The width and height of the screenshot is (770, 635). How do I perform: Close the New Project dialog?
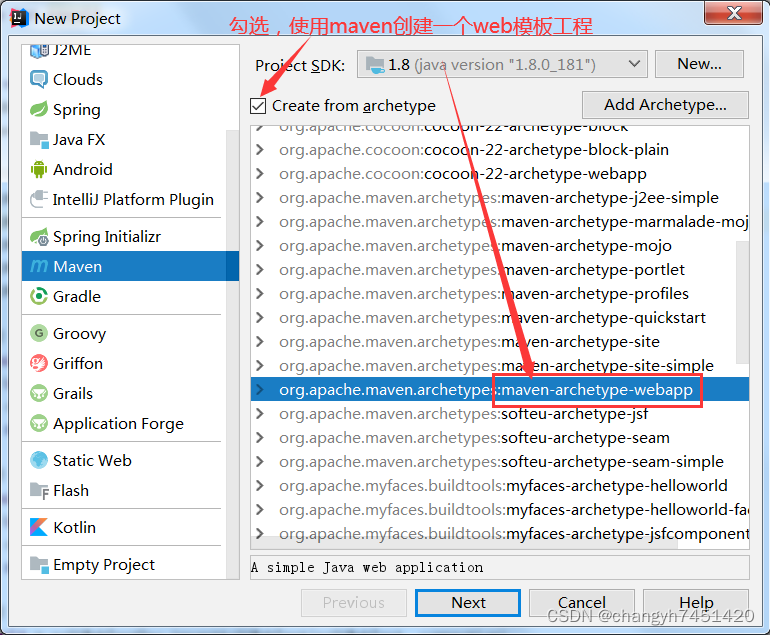[734, 13]
